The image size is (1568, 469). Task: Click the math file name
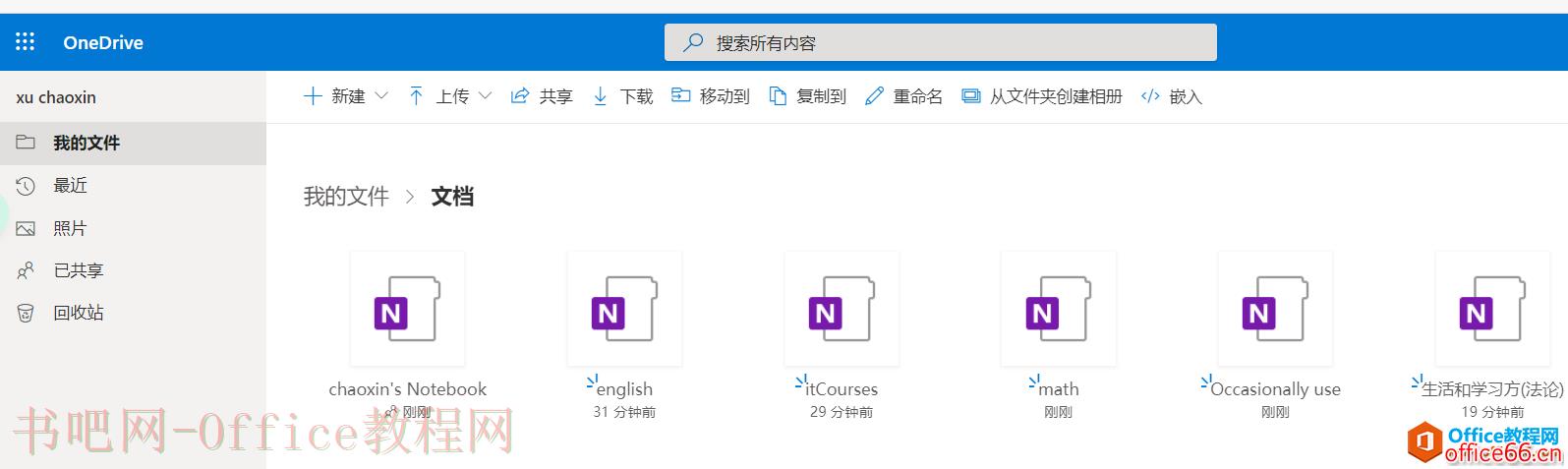tap(1059, 389)
